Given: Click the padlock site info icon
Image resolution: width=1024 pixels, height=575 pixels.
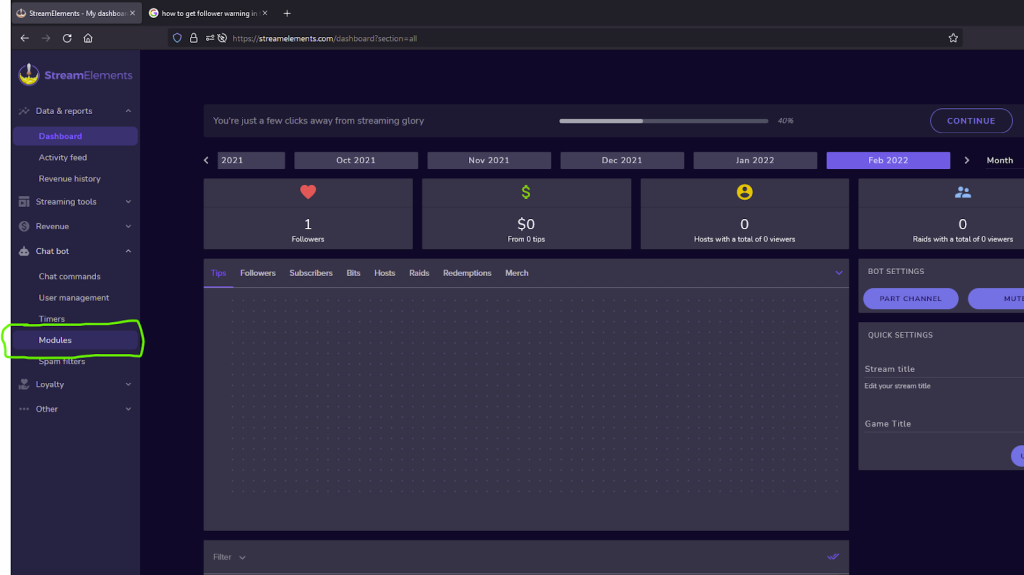Looking at the screenshot, I should tap(193, 39).
